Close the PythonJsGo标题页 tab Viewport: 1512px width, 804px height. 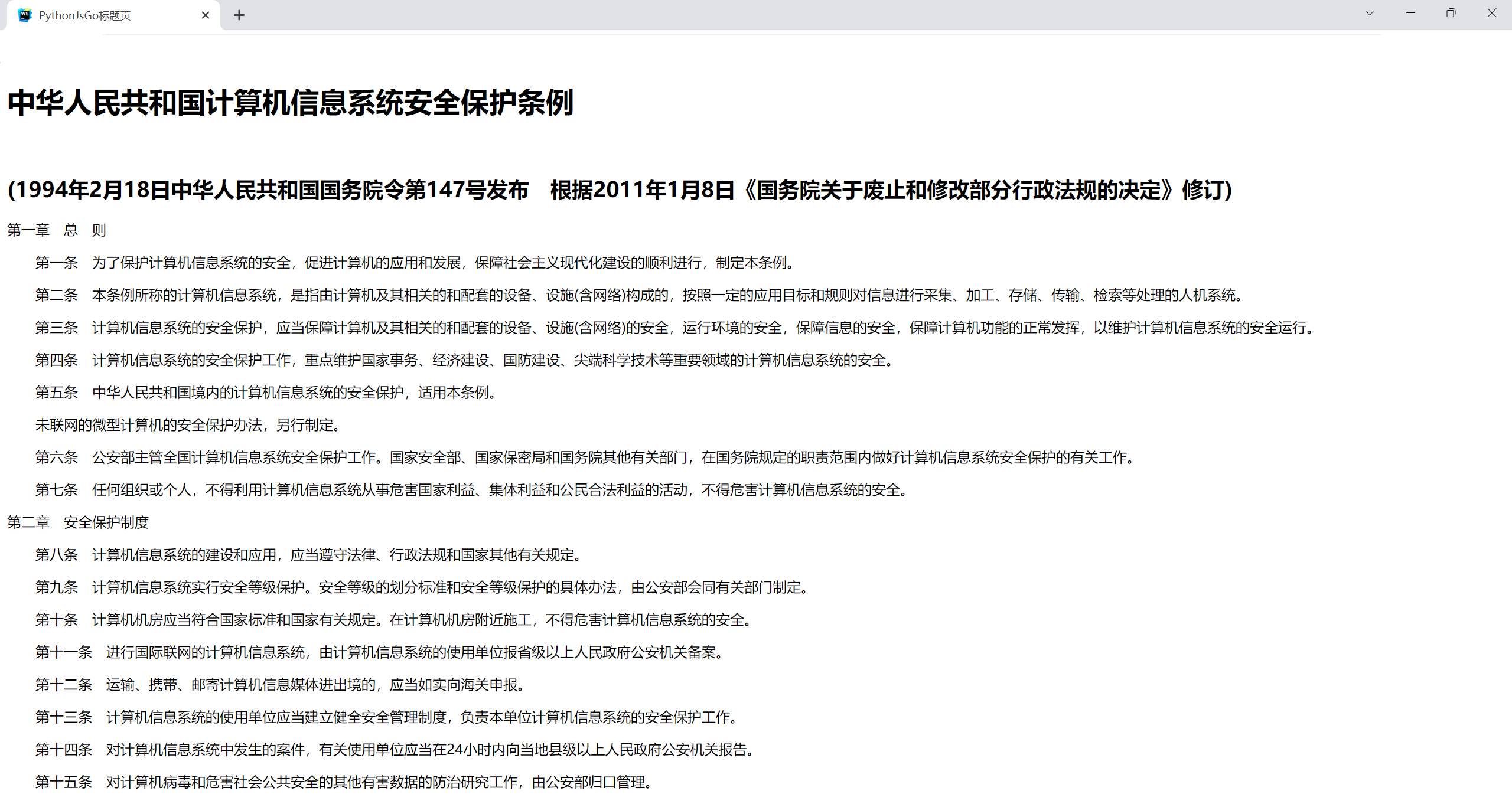click(206, 15)
